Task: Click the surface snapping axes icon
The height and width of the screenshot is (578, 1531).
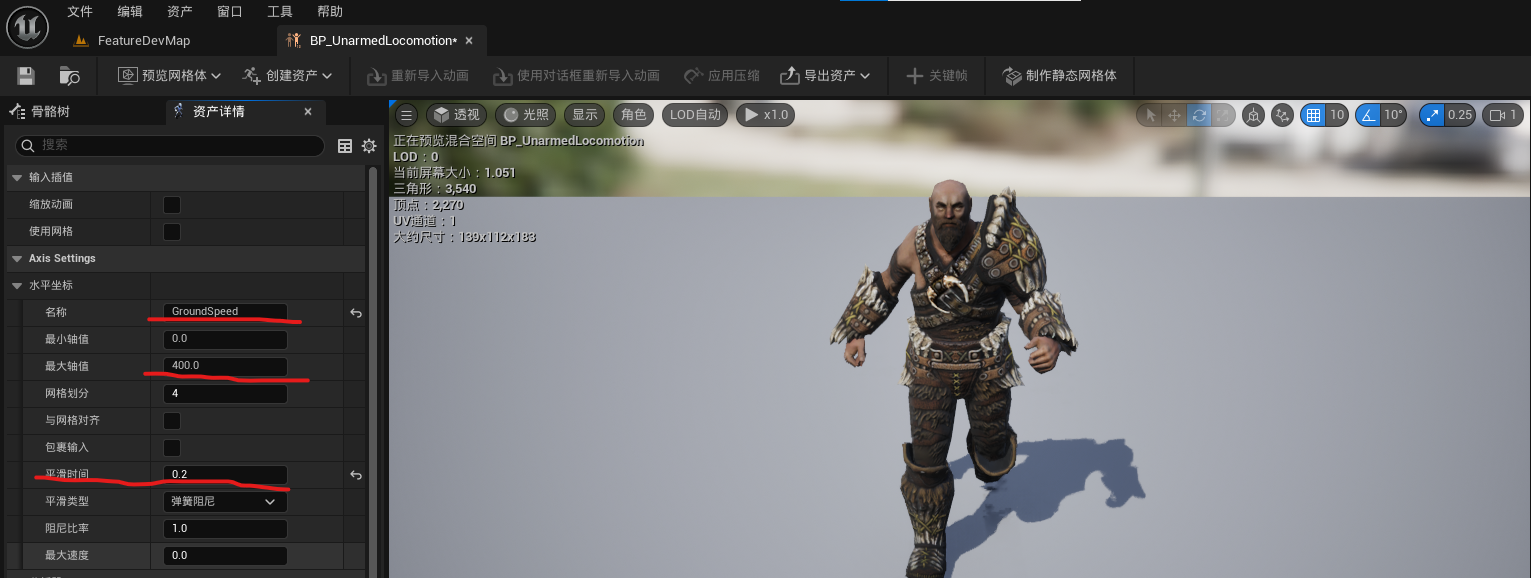Action: coord(1283,115)
